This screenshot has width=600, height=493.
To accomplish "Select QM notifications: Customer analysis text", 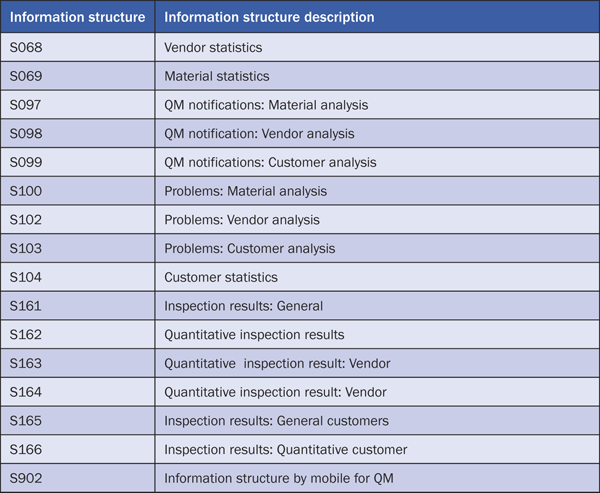I will point(270,163).
